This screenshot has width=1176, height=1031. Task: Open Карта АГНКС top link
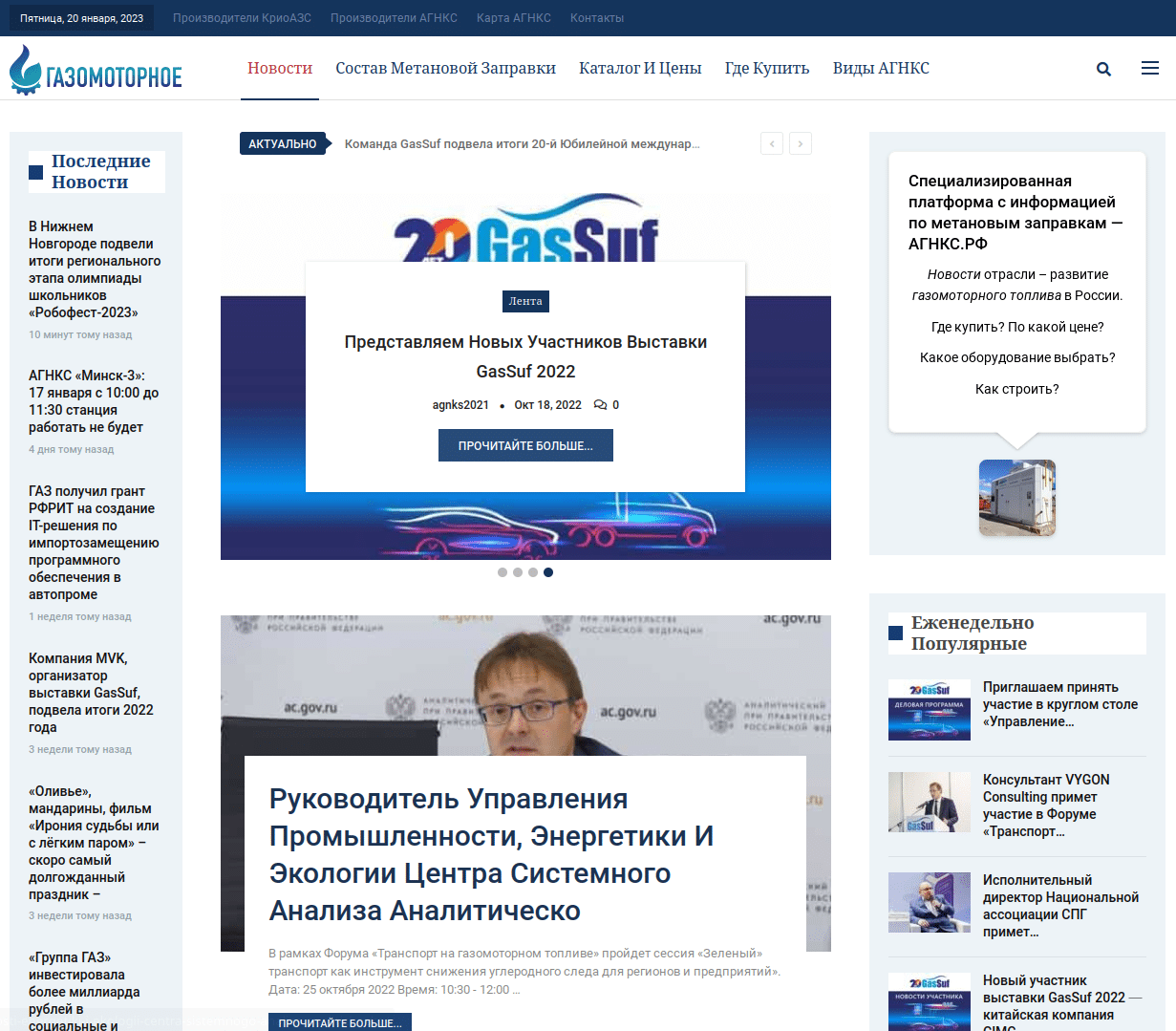pos(514,18)
